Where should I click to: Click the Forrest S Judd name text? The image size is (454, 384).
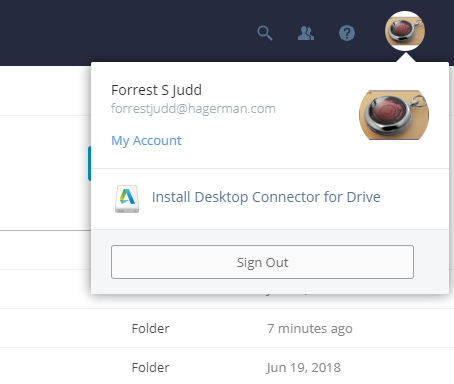156,90
